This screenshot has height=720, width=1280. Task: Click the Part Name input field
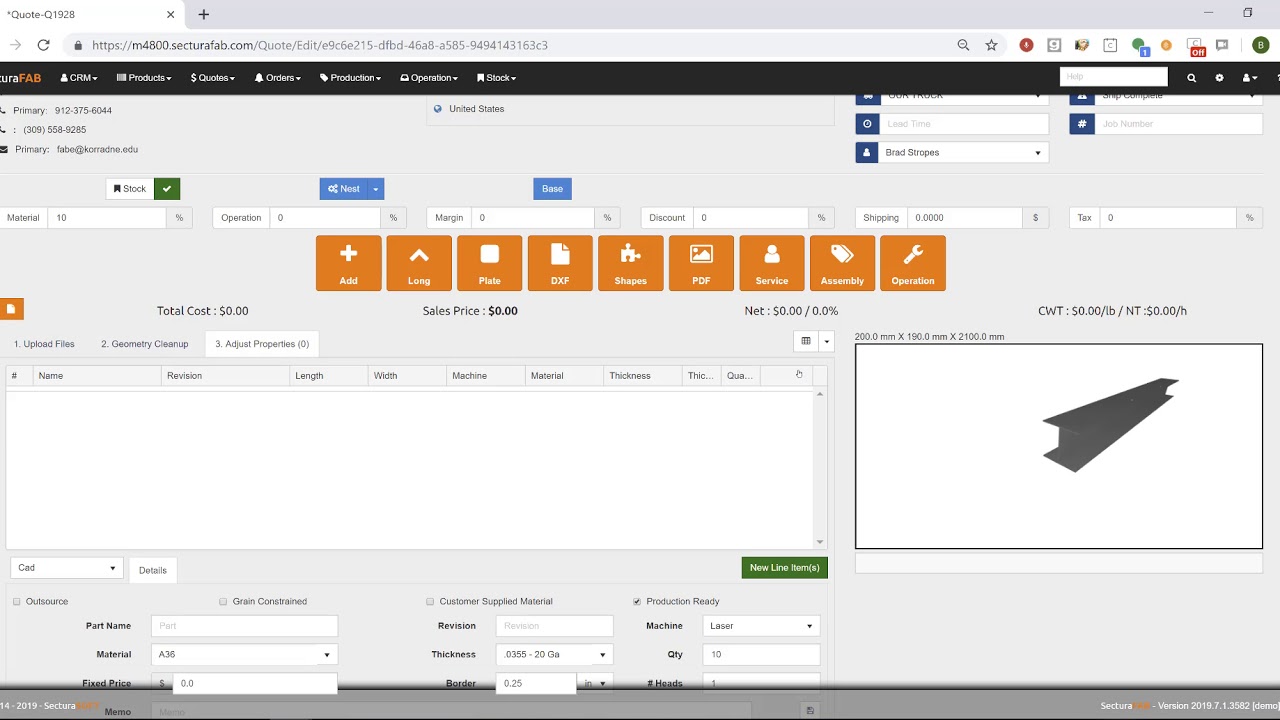(244, 626)
